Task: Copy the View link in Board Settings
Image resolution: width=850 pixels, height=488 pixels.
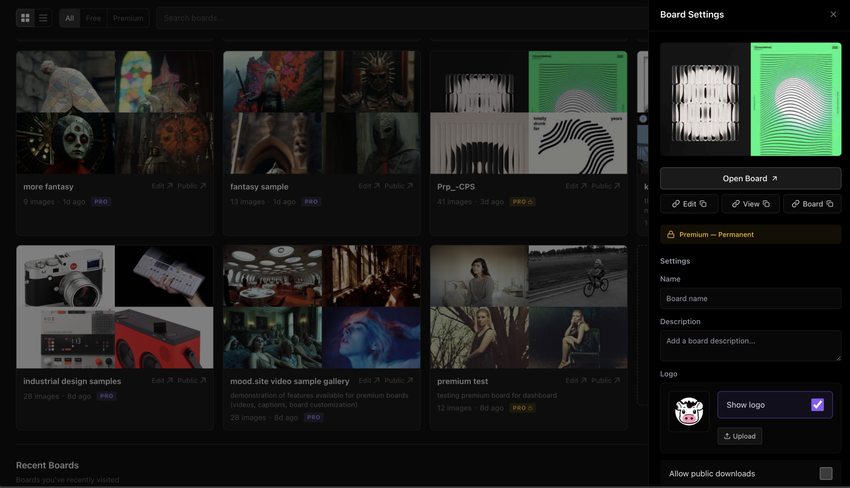Action: coord(750,204)
